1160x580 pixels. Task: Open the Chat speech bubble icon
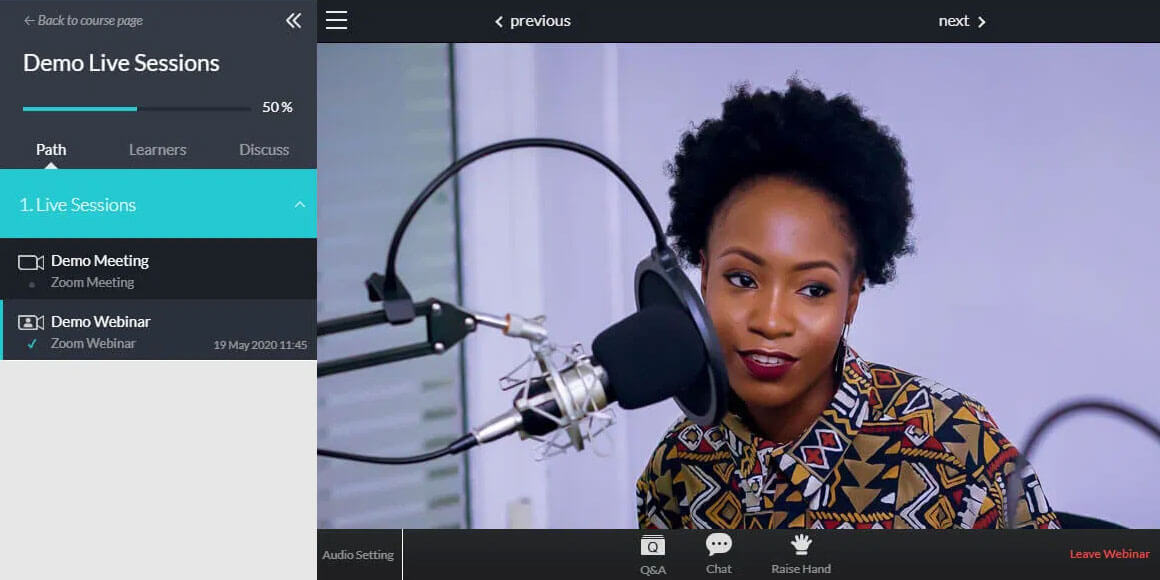coord(718,545)
